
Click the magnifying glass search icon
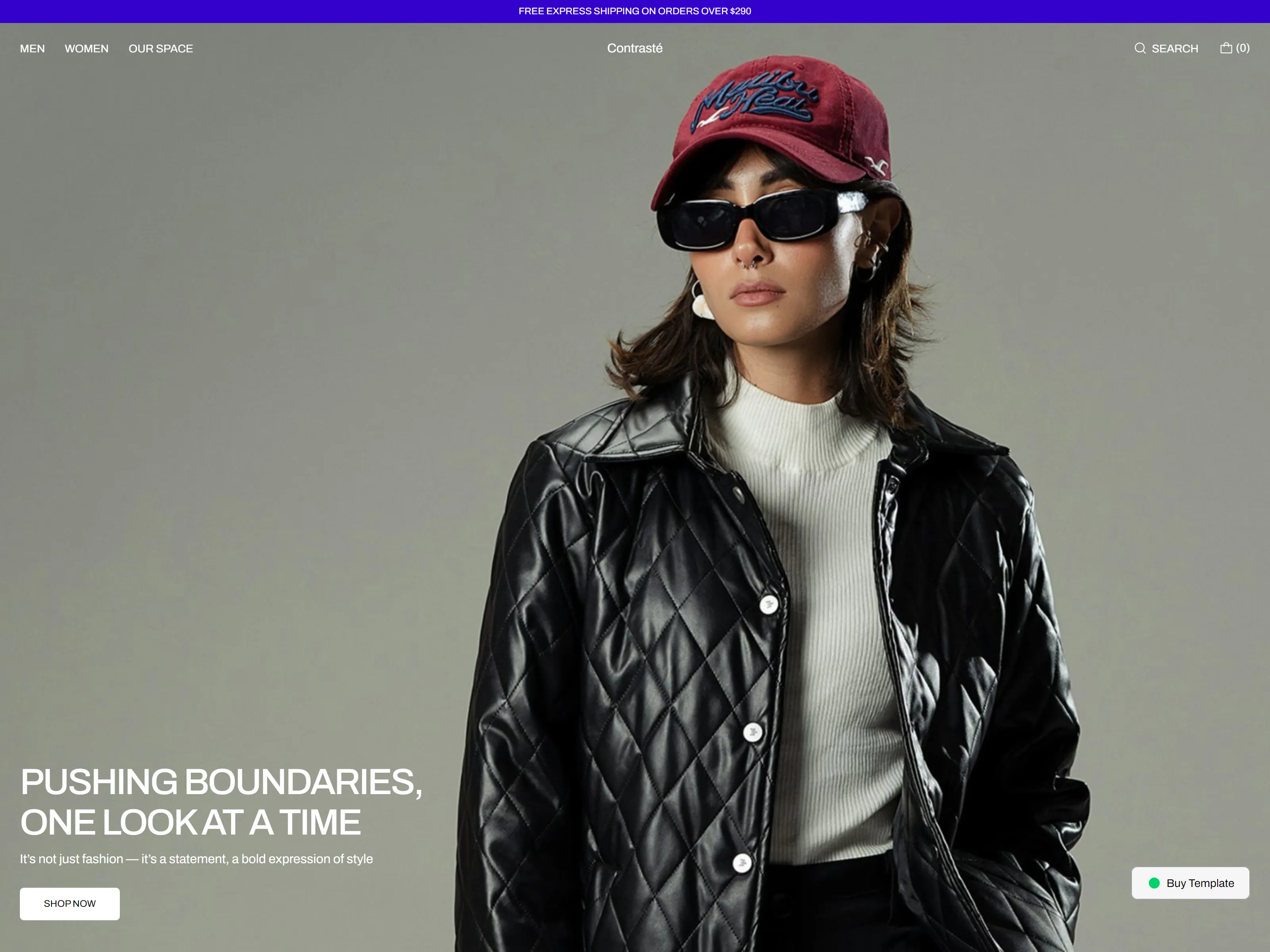[x=1140, y=48]
